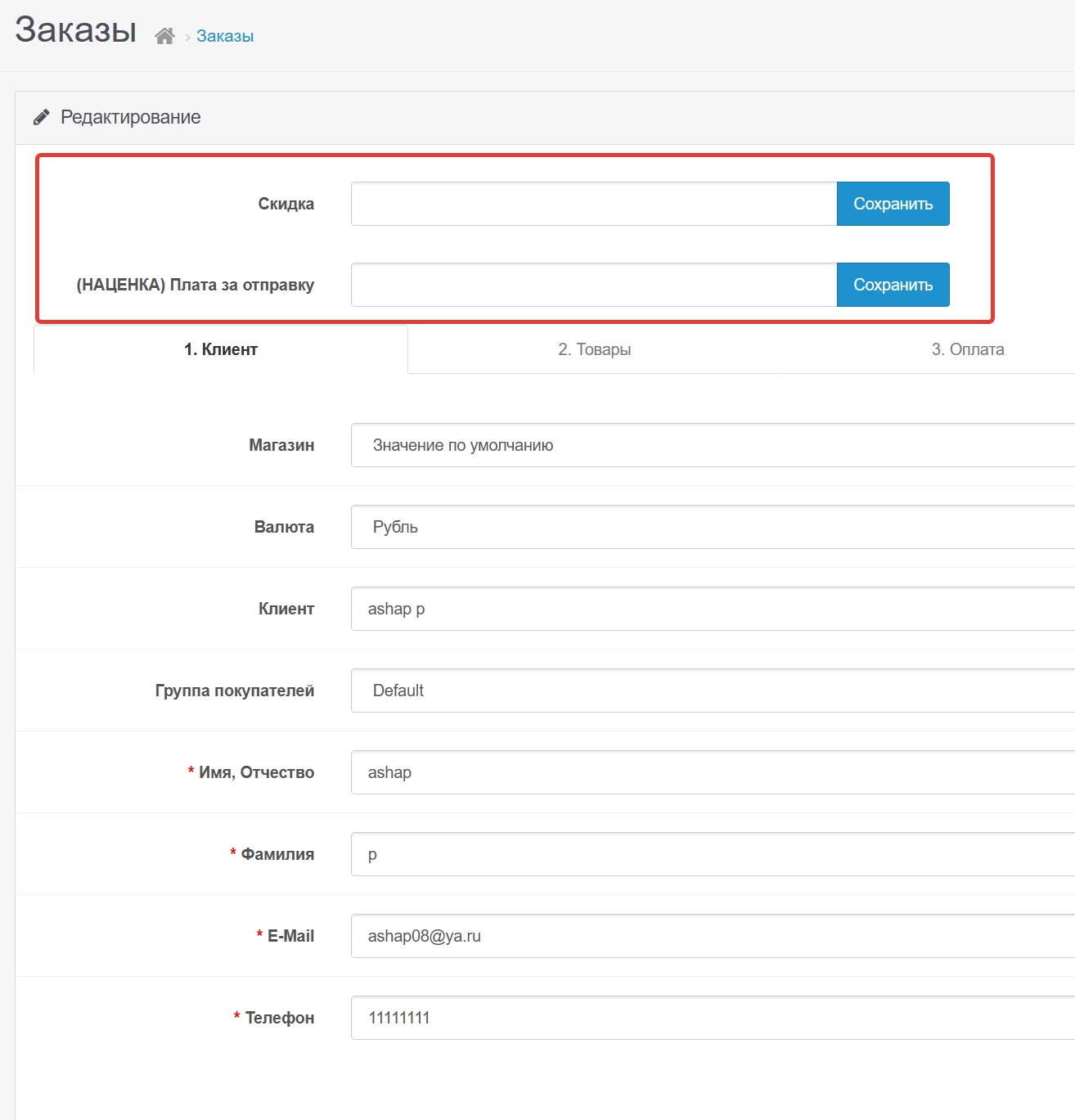1075x1120 pixels.
Task: Edit the Фамилия field
Action: pos(713,854)
